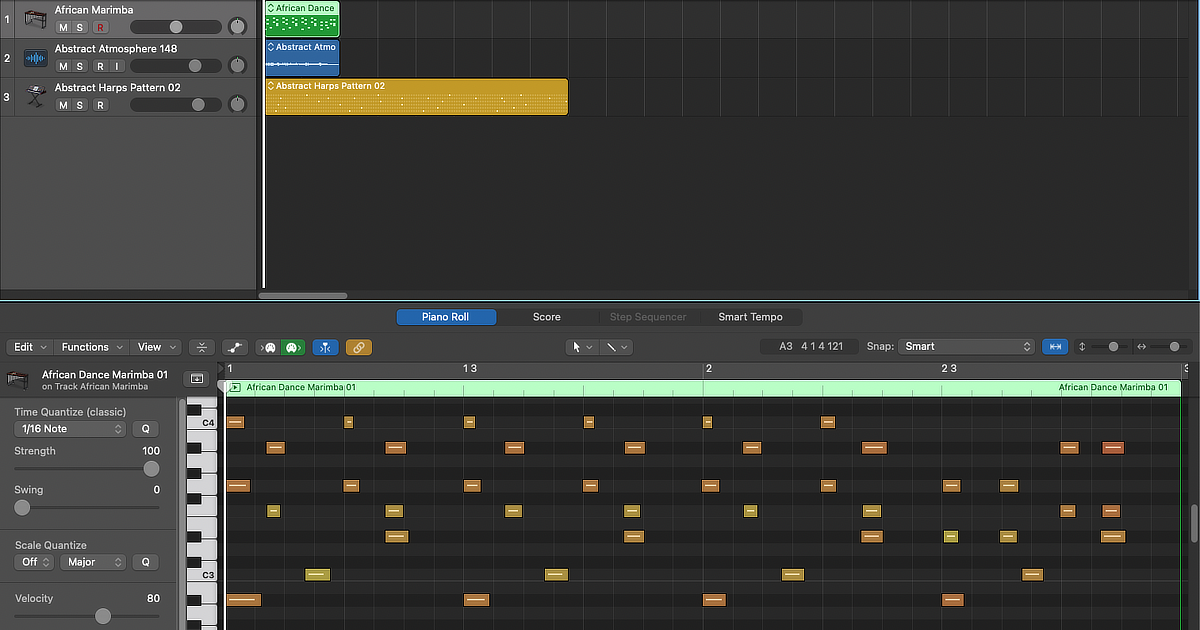The image size is (1200, 630).
Task: Enable the MIDI In button
Action: [269, 347]
